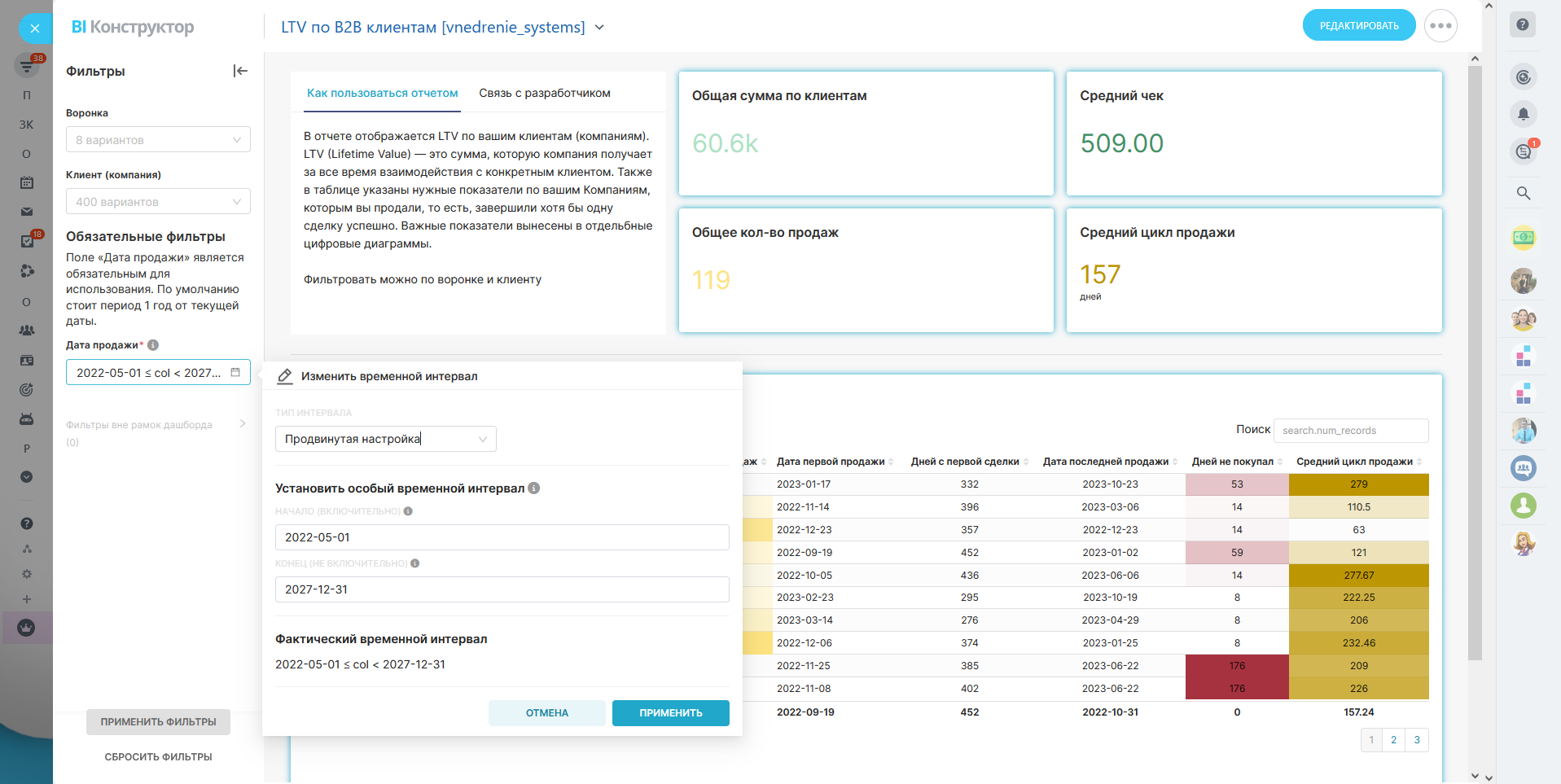Viewport: 1561px width, 784px height.
Task: Click the ОТМЕНА button
Action: [x=546, y=712]
